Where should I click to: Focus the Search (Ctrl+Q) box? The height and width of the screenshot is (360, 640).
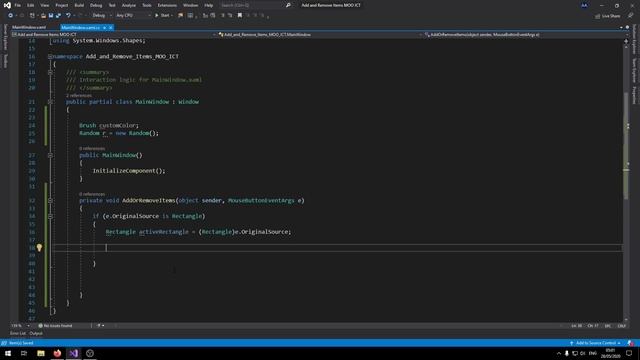click(251, 5)
